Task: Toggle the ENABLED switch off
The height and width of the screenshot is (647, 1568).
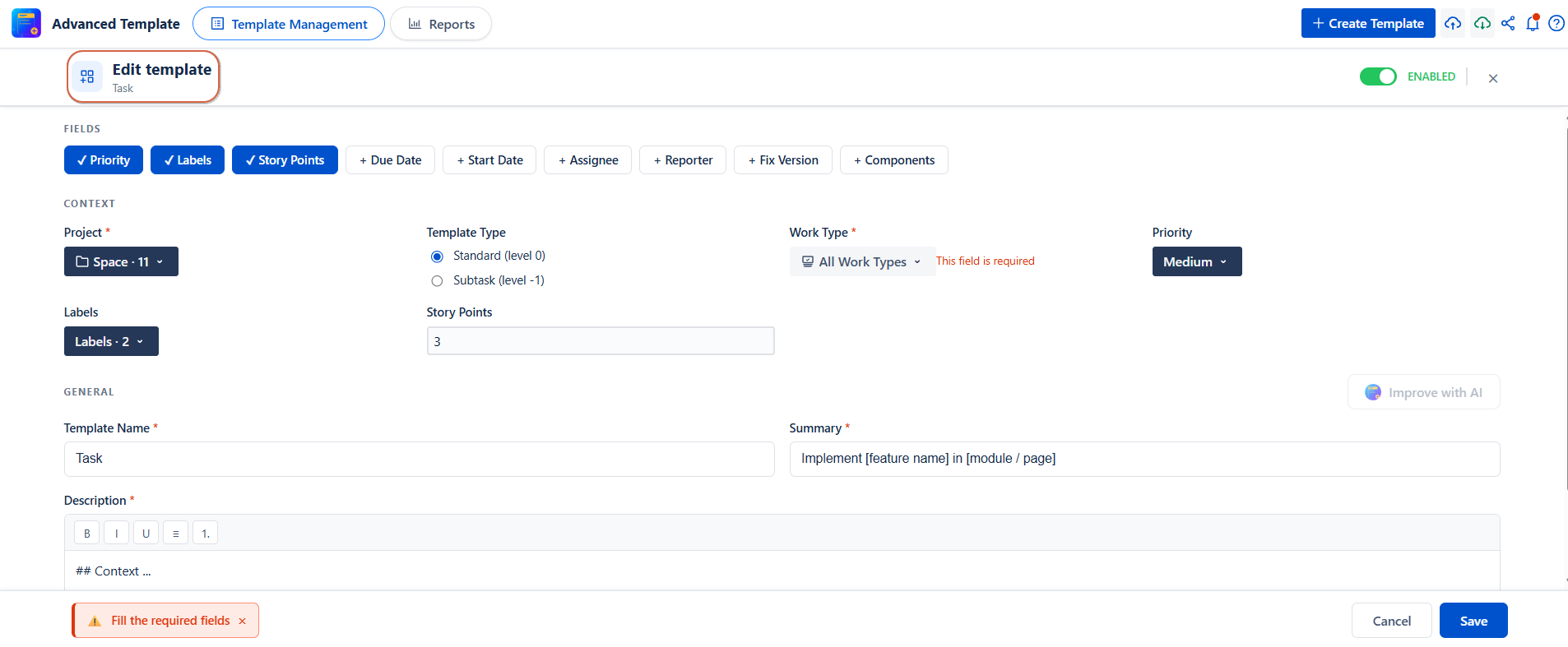Action: [x=1378, y=76]
